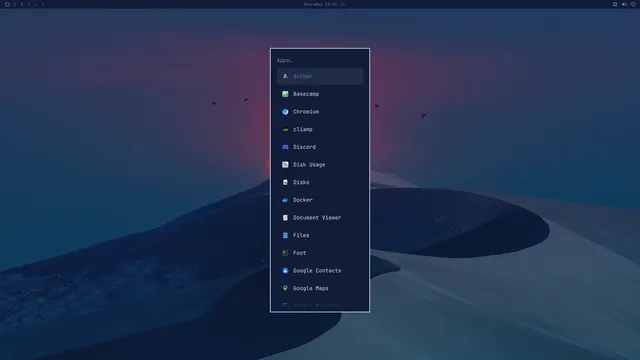Click the last system tray icon in the top bar
This screenshot has height=360, width=640.
633,4
